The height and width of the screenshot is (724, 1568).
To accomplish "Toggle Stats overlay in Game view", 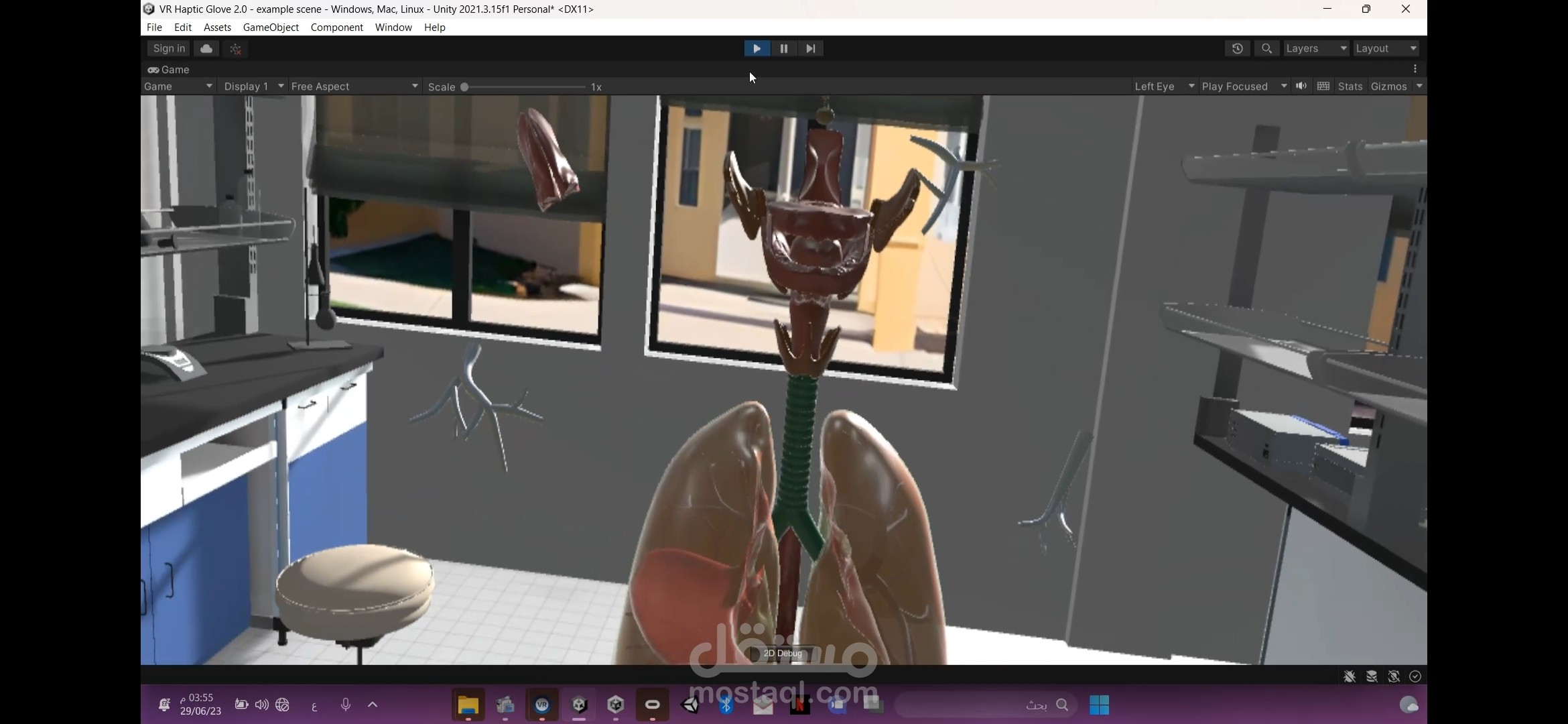I will coord(1350,86).
